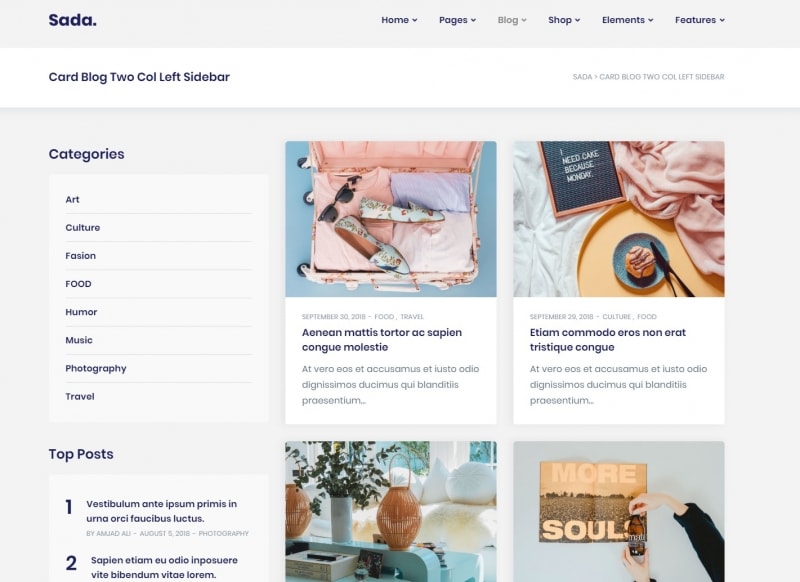Open the Elements menu
The height and width of the screenshot is (582, 800).
click(627, 20)
